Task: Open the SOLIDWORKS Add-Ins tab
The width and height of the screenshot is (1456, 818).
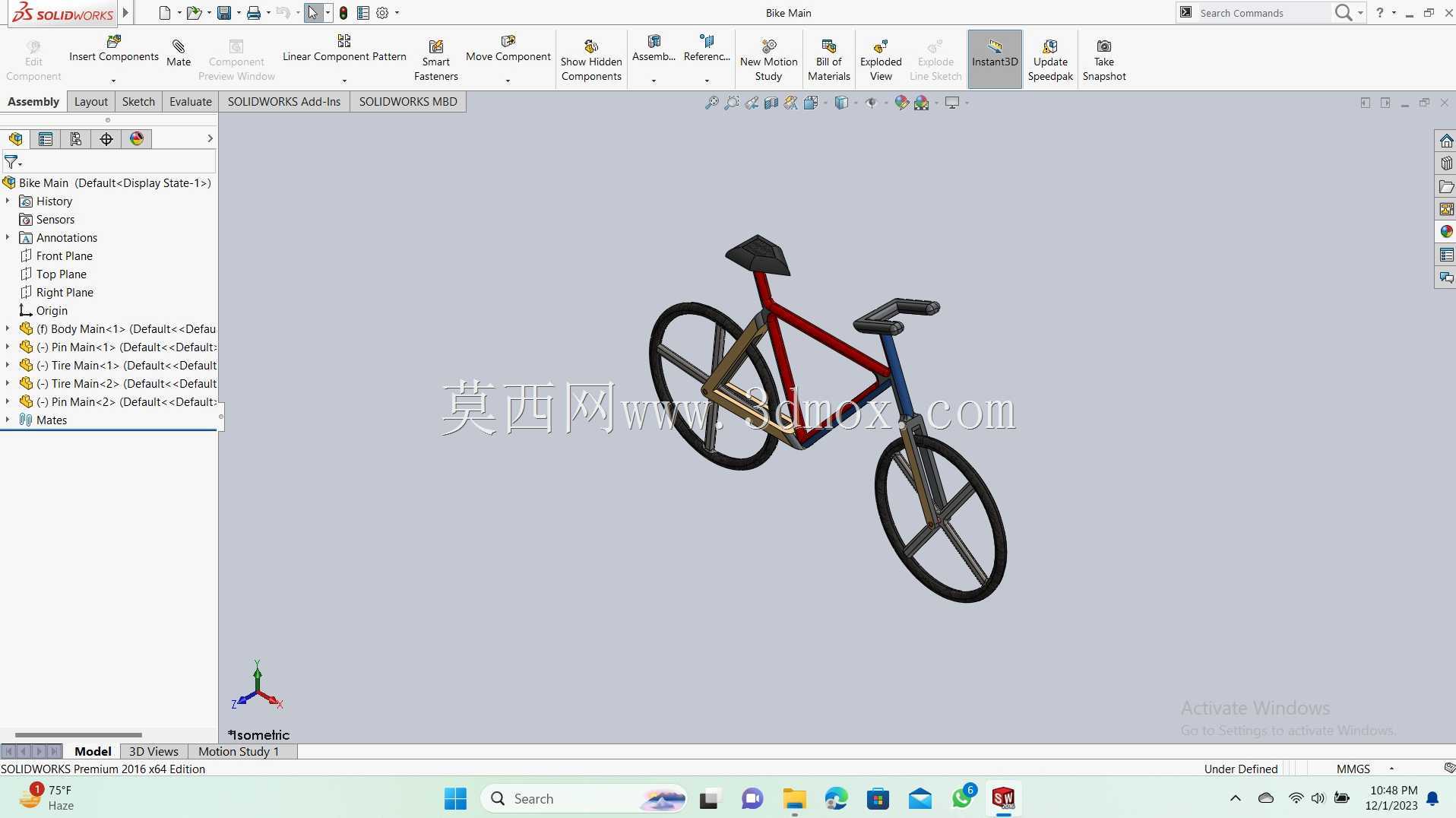Action: coord(284,102)
